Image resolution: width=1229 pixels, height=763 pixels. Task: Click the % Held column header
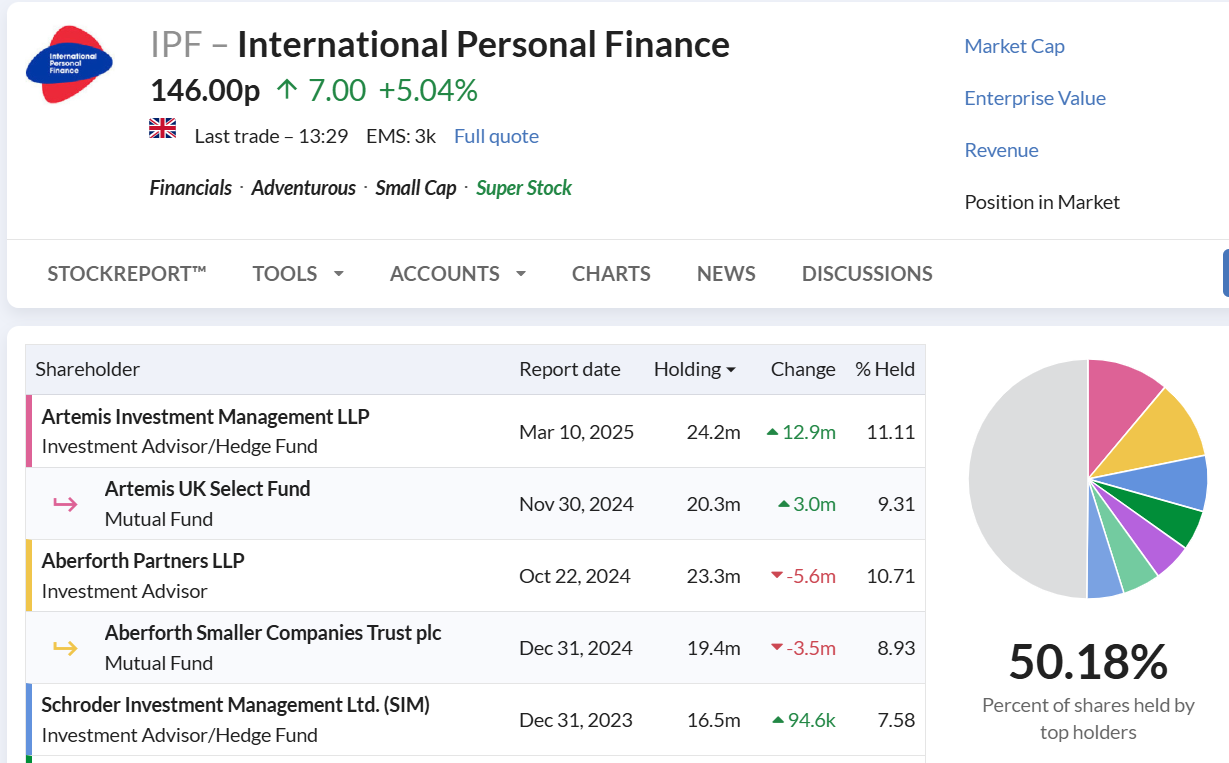pos(885,369)
